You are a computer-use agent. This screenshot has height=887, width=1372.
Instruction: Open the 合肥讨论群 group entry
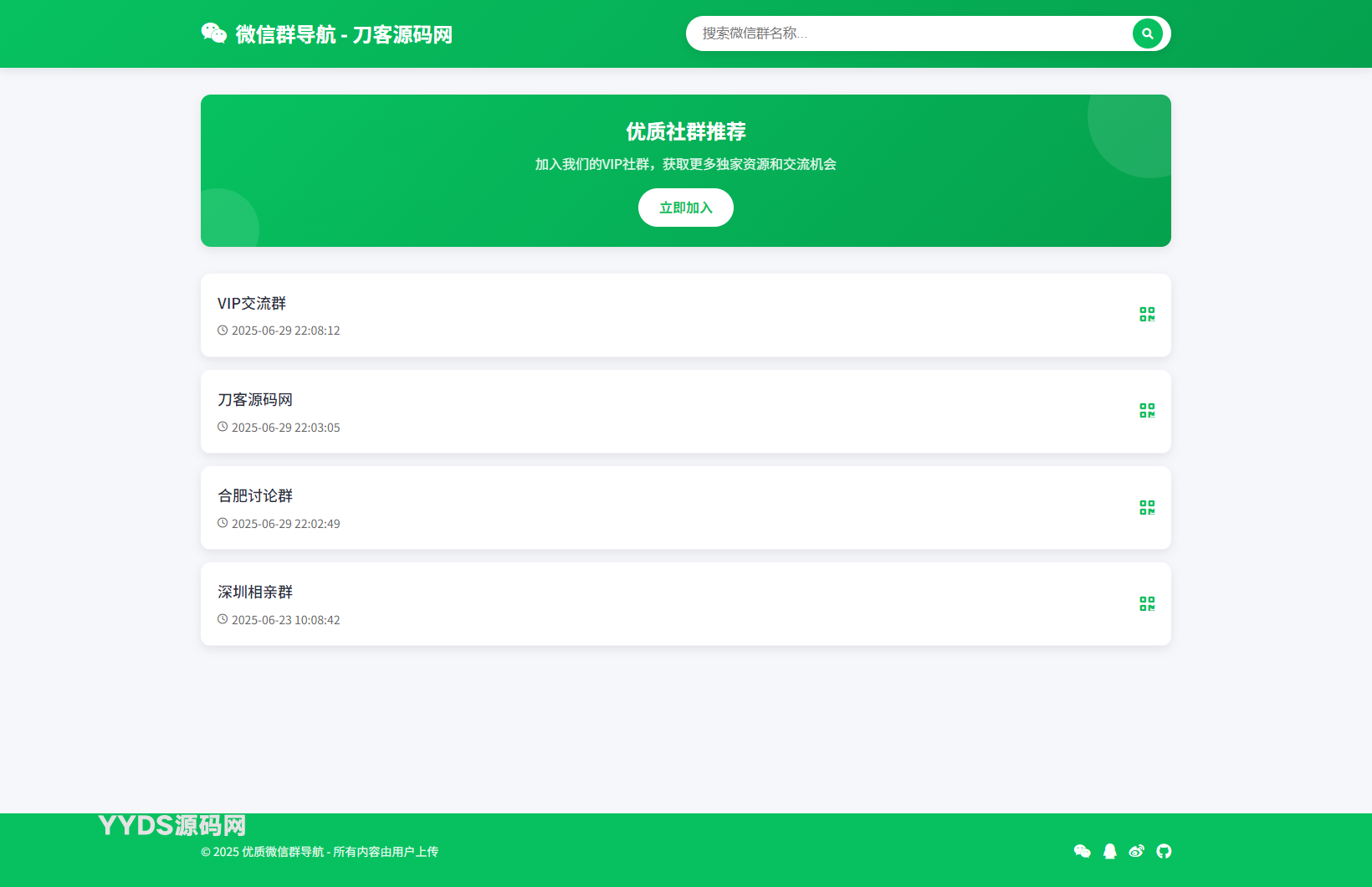click(x=254, y=495)
